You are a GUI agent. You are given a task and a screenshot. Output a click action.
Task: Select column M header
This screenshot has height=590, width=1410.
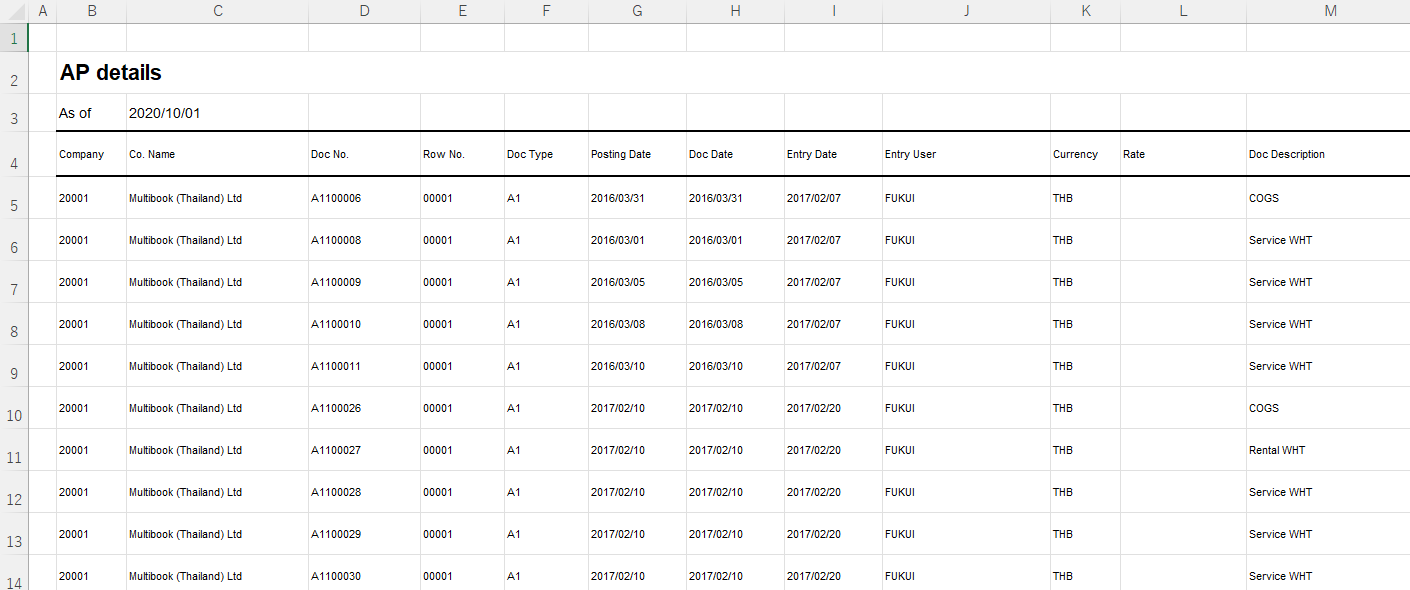tap(1330, 11)
